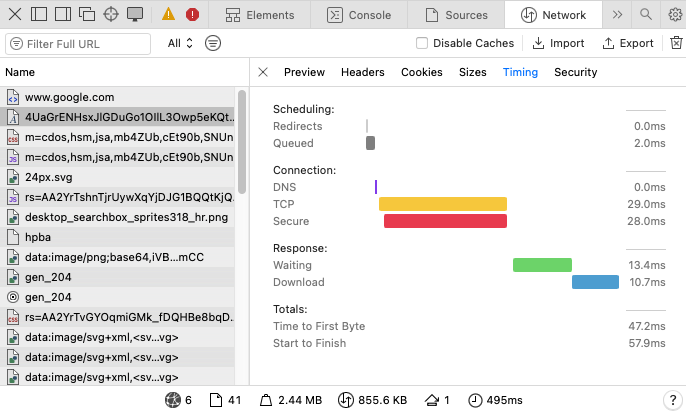Click the red Secure timing bar
This screenshot has height=412, width=686.
445,221
